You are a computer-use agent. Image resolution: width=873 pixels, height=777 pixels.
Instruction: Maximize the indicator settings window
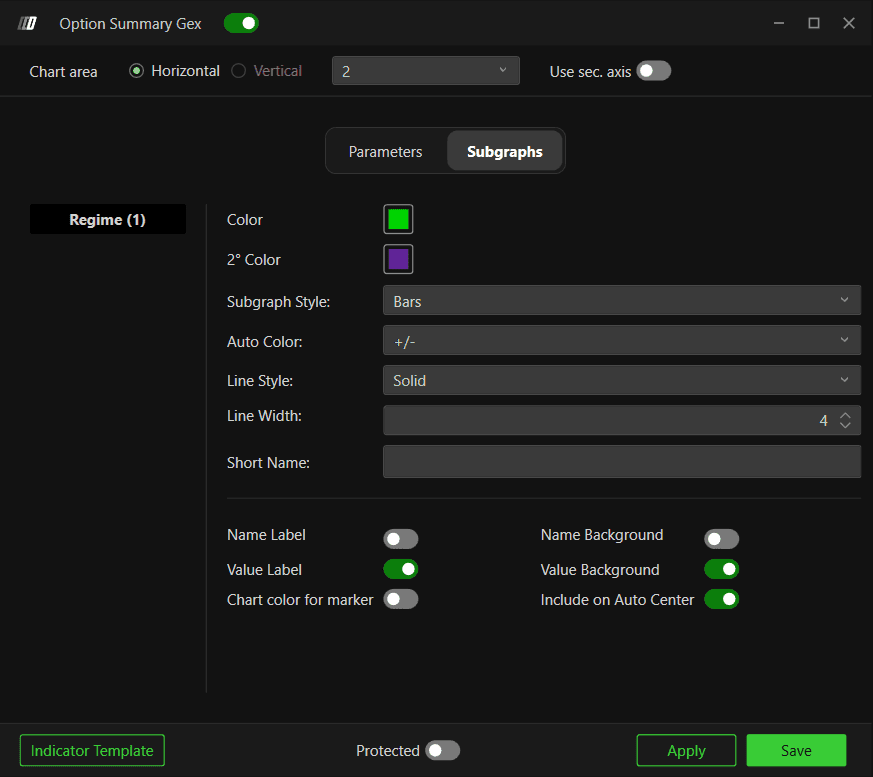814,23
